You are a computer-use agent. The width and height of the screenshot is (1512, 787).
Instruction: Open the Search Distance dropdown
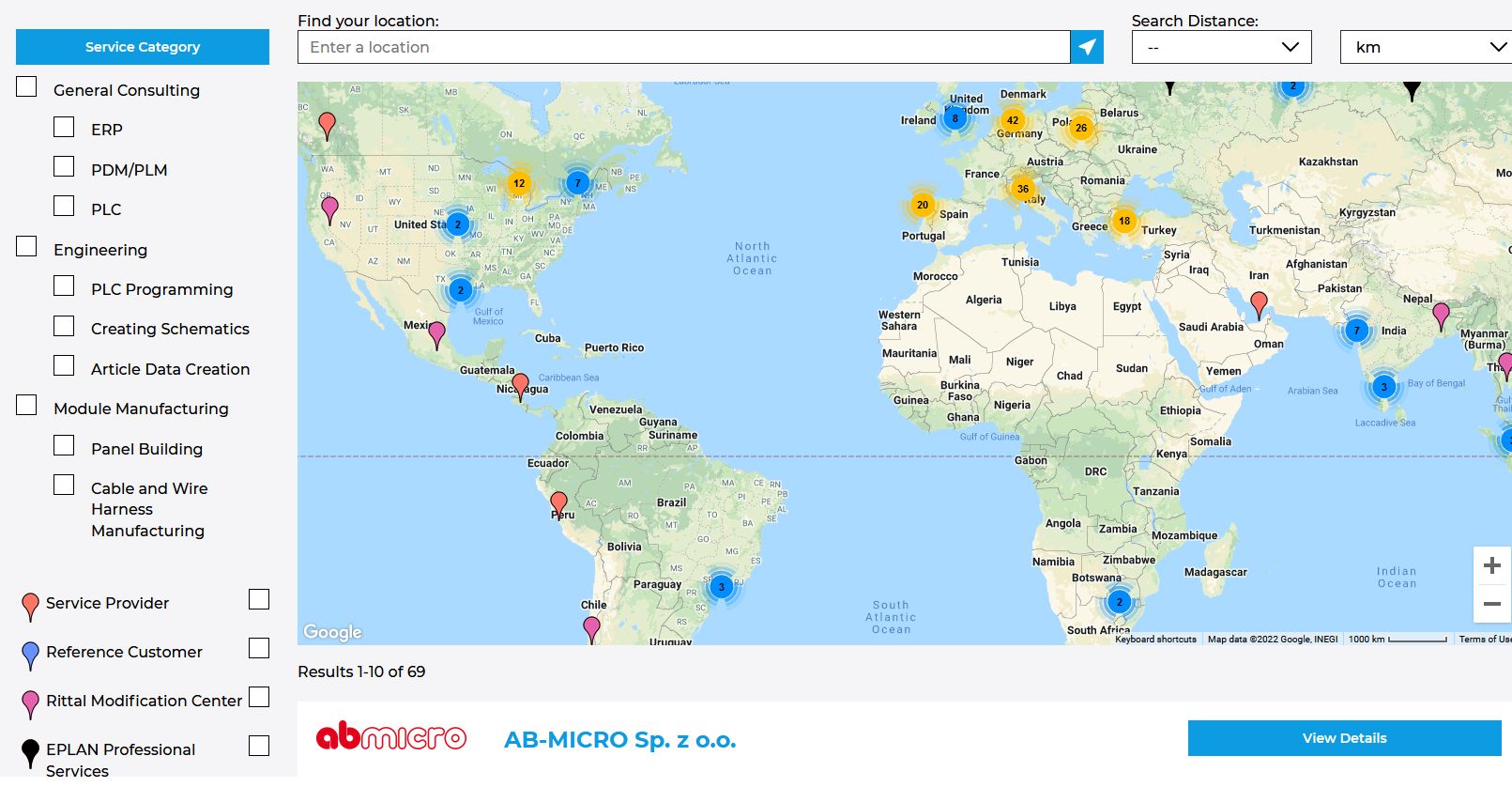coord(1221,47)
